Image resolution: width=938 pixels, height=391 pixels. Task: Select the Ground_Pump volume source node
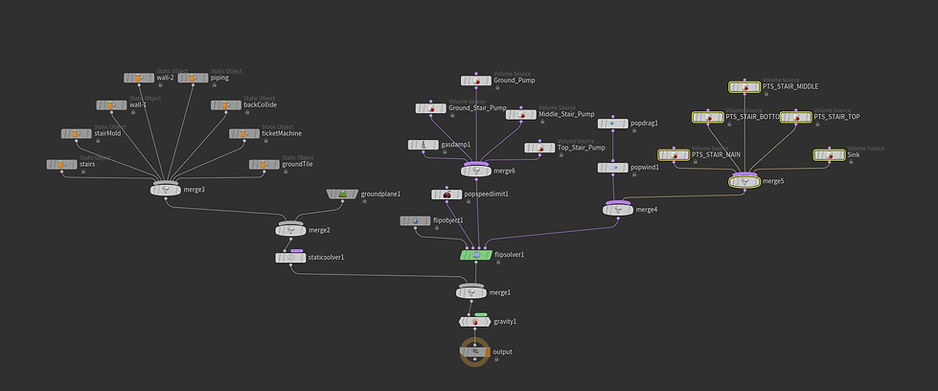[x=476, y=80]
